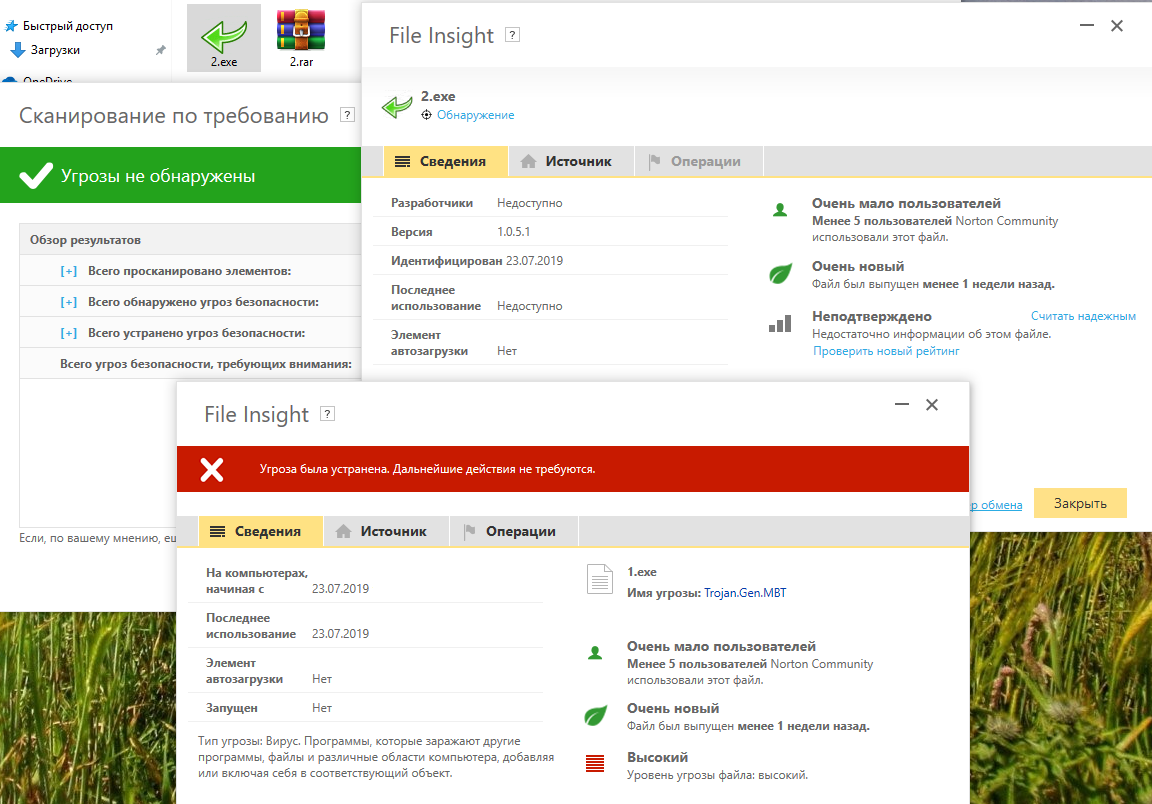This screenshot has height=804, width=1152.
Task: Click the Запущен row value Нет
Action: (322, 708)
